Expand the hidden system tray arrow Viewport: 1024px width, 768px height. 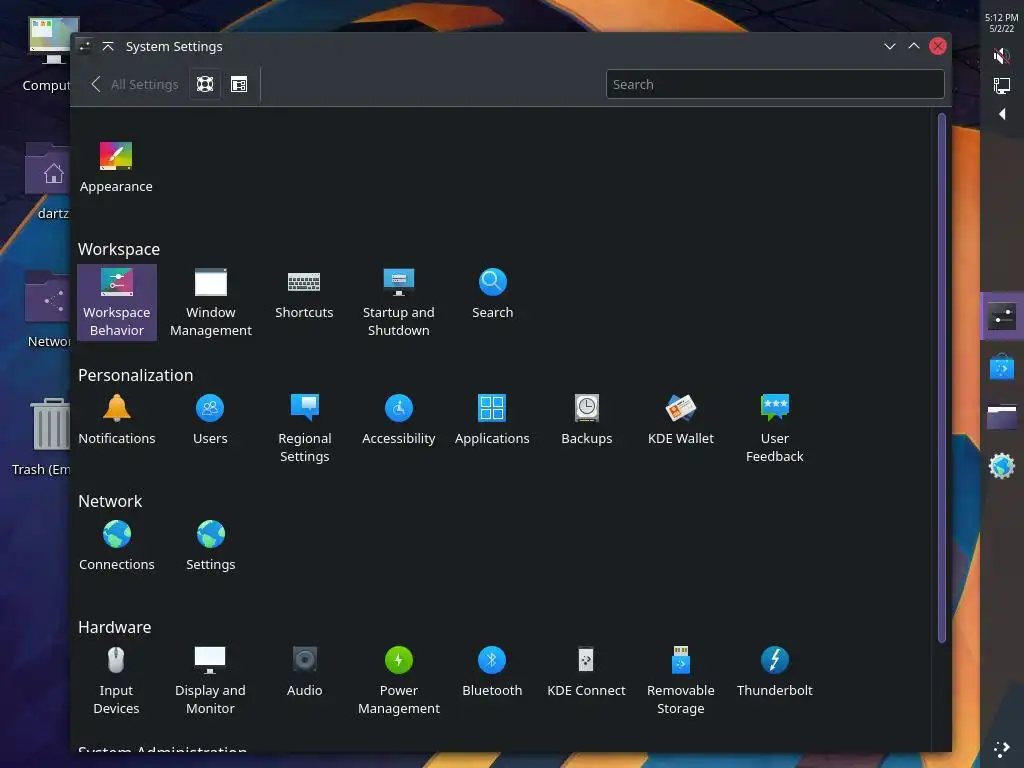[x=1002, y=114]
